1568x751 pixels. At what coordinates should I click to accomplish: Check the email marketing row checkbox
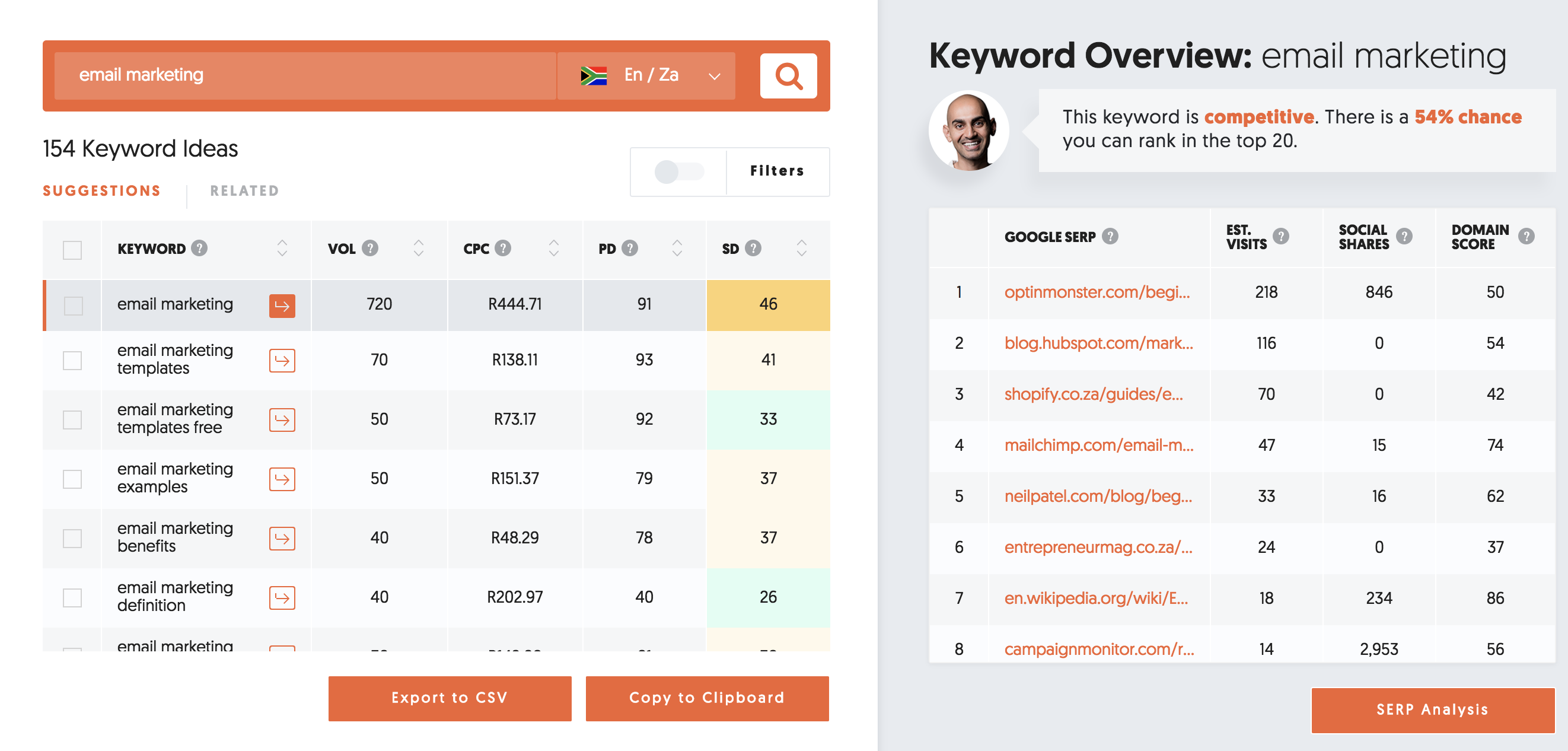(73, 305)
